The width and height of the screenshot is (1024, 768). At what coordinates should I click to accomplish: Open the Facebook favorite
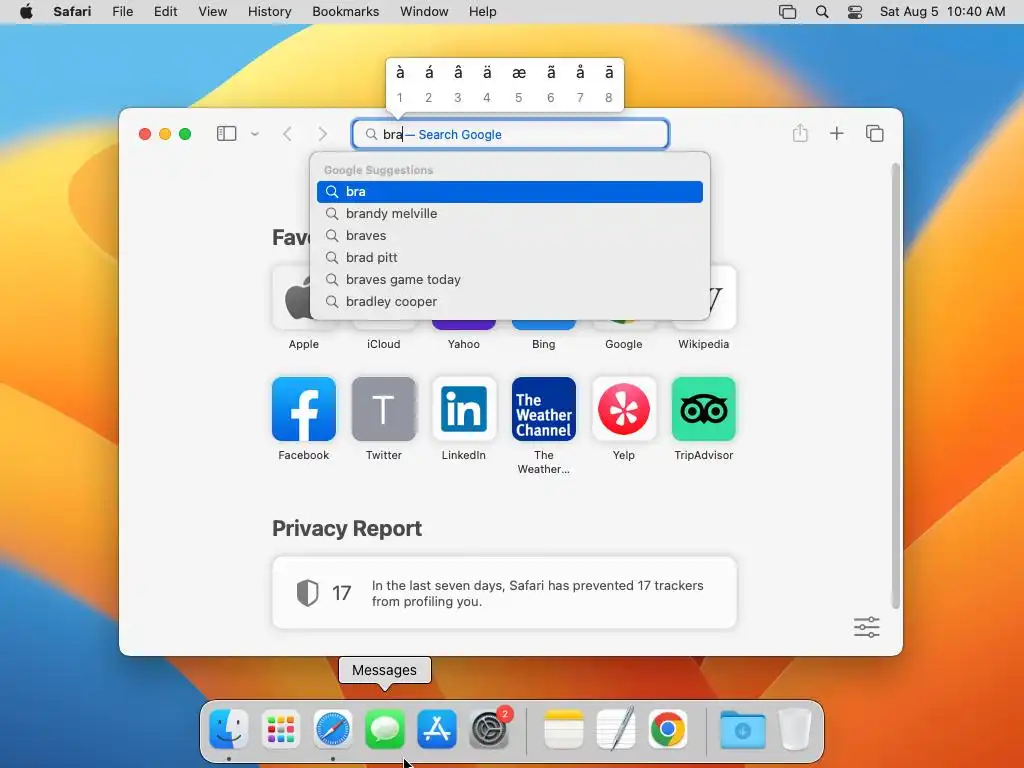pyautogui.click(x=304, y=409)
